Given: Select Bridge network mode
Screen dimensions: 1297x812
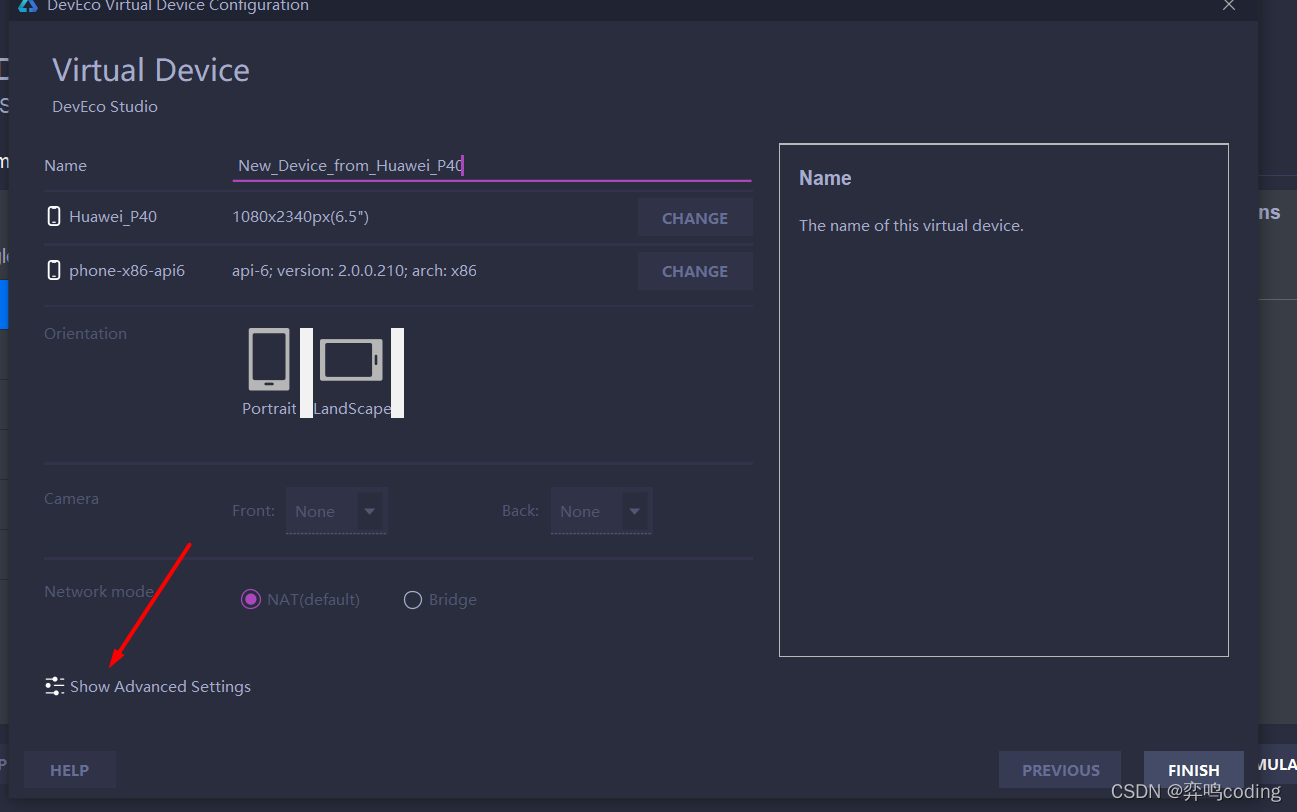Looking at the screenshot, I should tap(412, 600).
